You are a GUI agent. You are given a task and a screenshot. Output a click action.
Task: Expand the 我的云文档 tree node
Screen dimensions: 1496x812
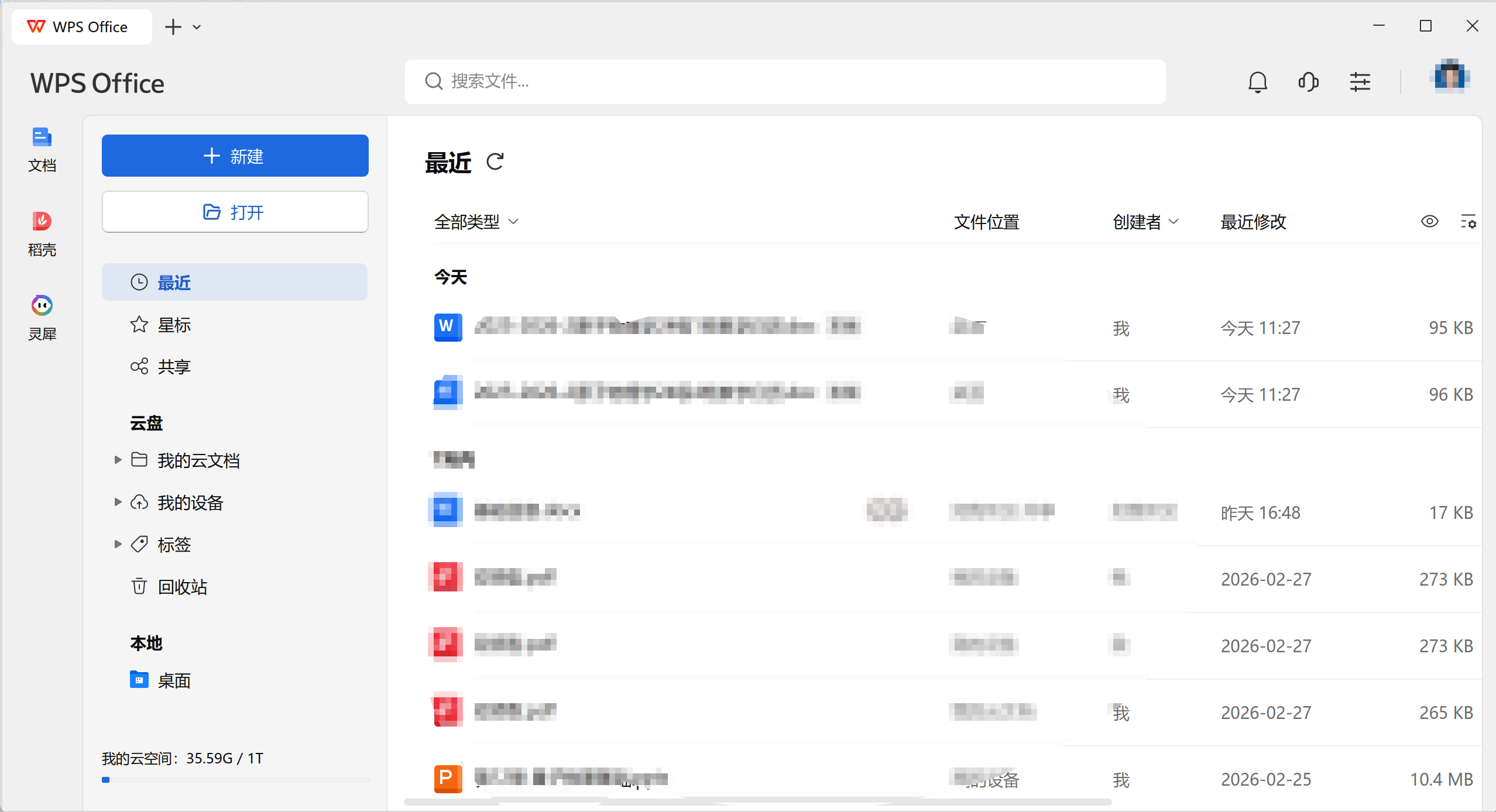coord(118,460)
